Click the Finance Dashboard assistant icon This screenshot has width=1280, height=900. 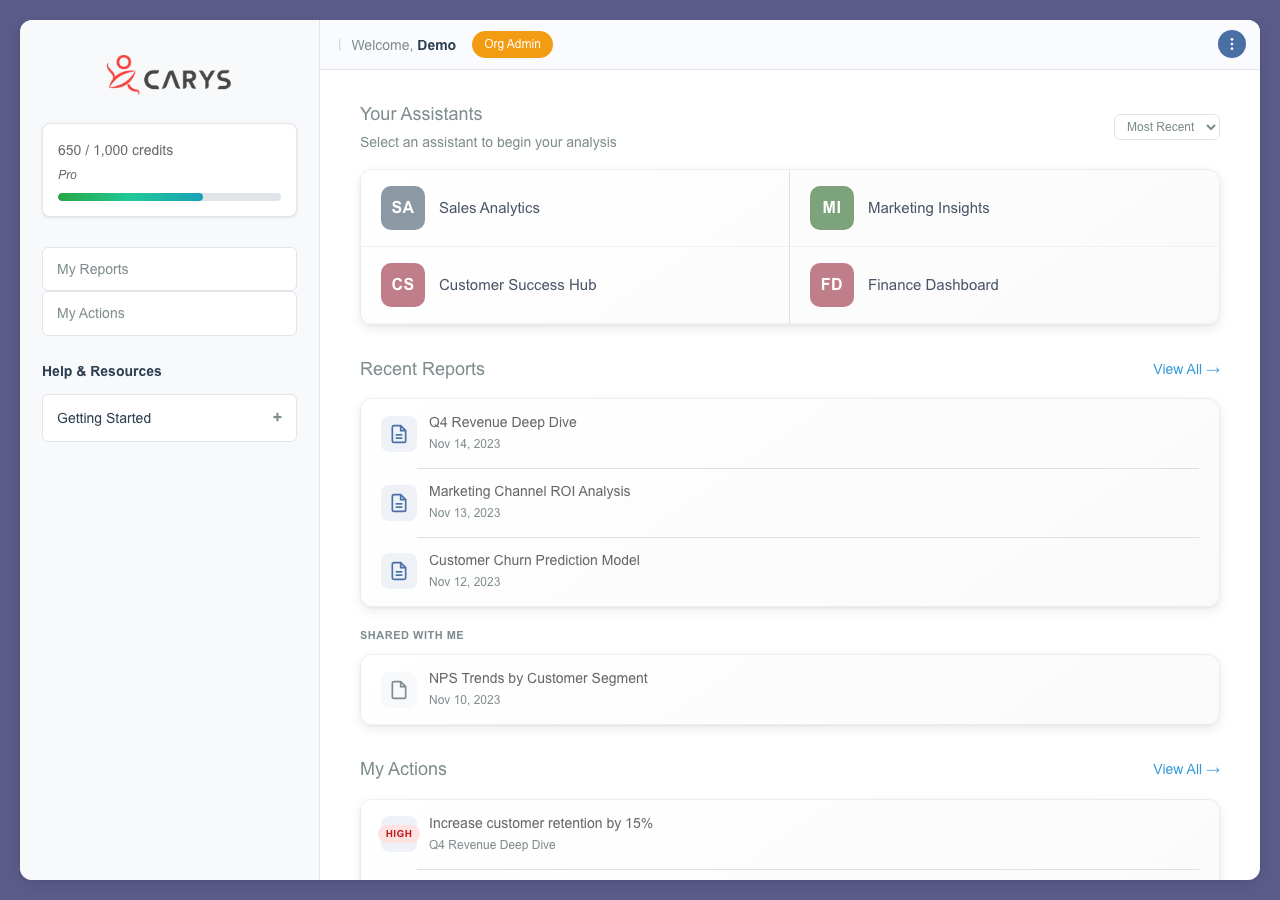click(x=831, y=285)
